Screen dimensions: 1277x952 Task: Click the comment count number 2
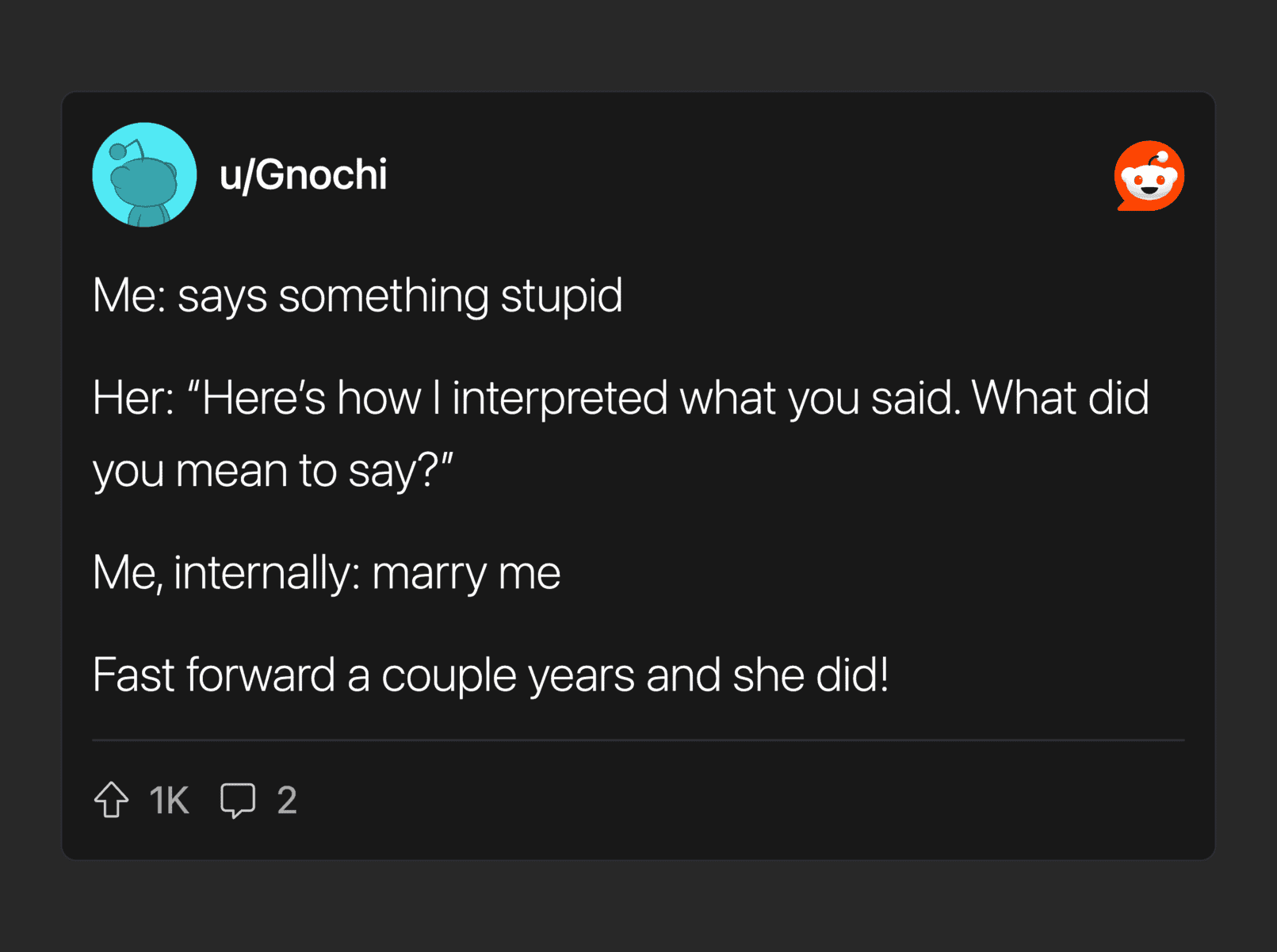point(287,800)
